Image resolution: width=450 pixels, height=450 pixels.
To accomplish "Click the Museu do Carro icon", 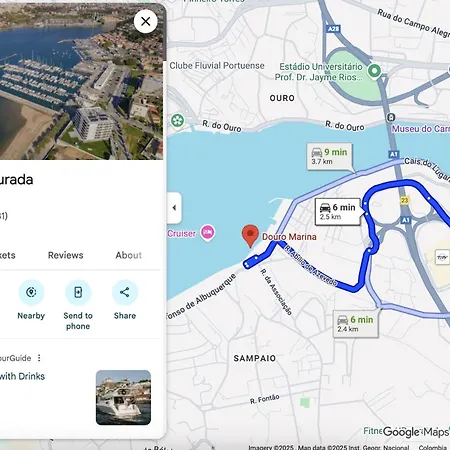I will click(x=391, y=117).
